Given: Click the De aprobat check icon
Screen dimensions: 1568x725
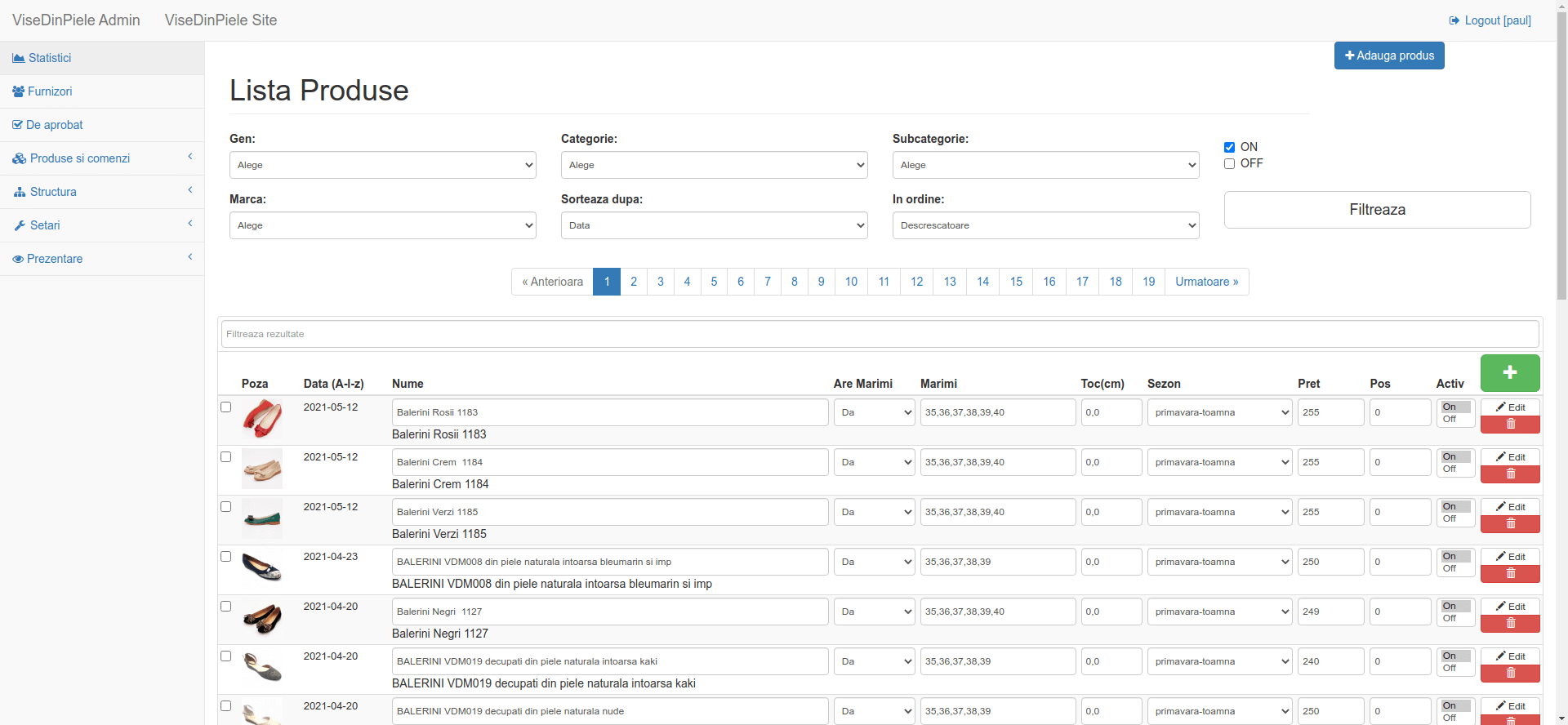Looking at the screenshot, I should tap(17, 125).
